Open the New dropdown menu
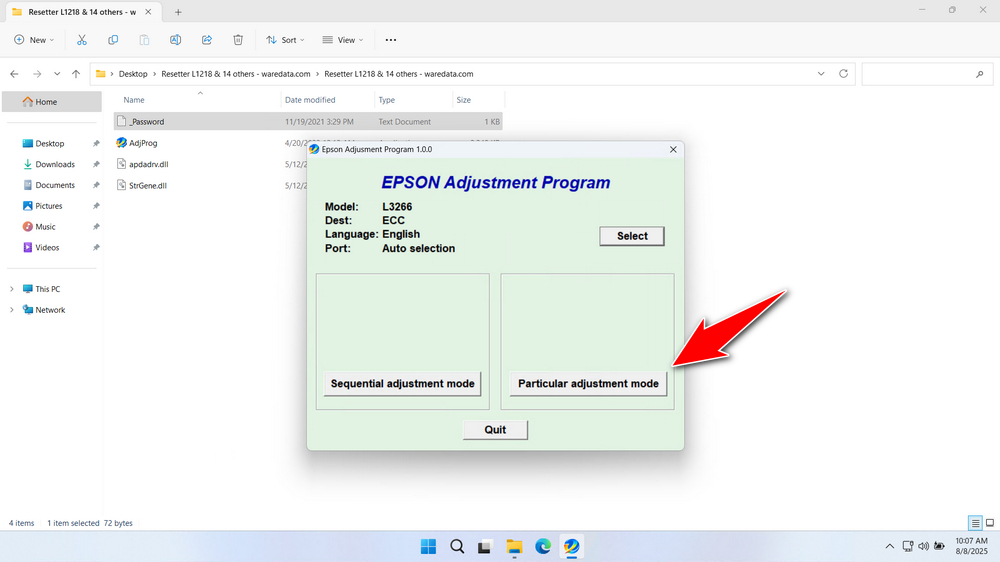The image size is (1000, 562). pyautogui.click(x=34, y=40)
